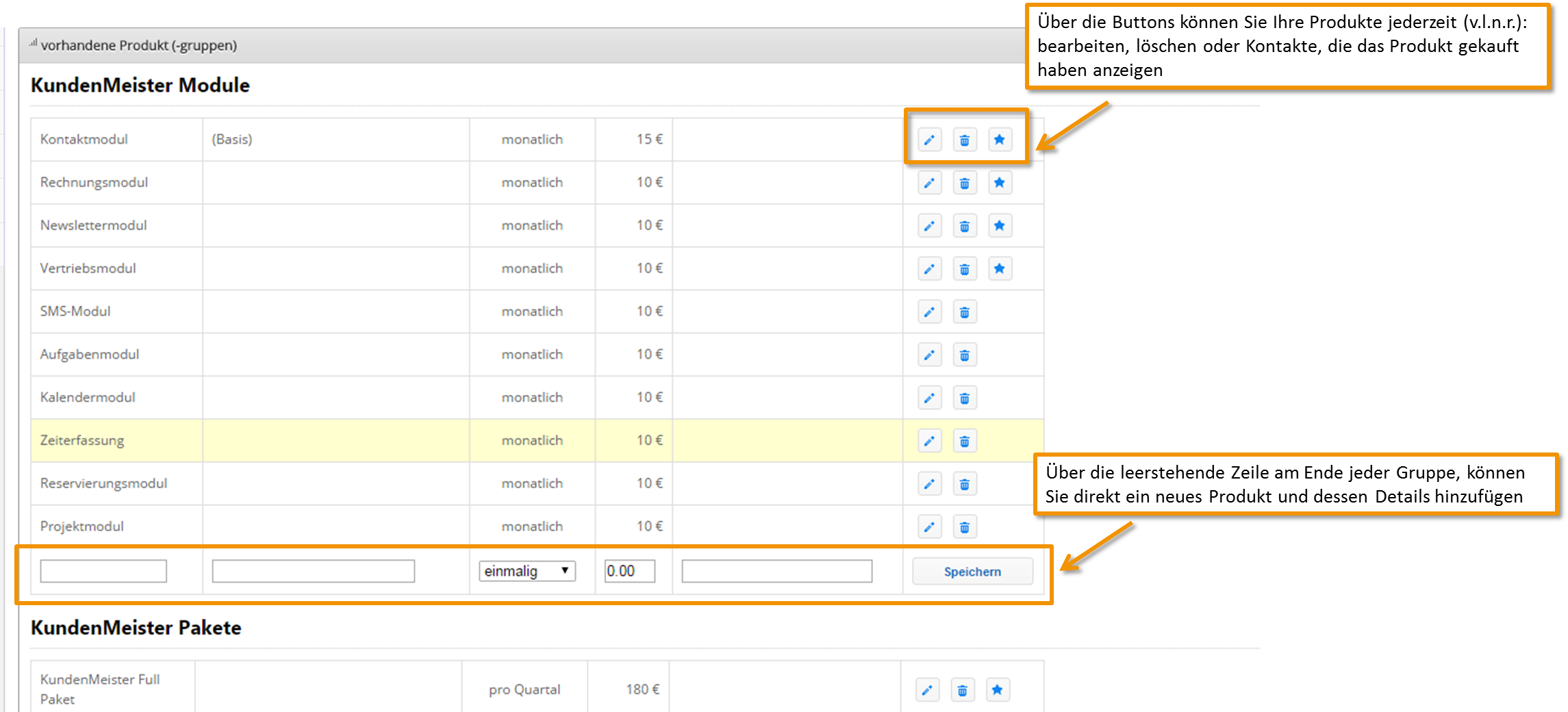The width and height of the screenshot is (1568, 712).
Task: Delete the Kalendermodul row
Action: coord(964,398)
